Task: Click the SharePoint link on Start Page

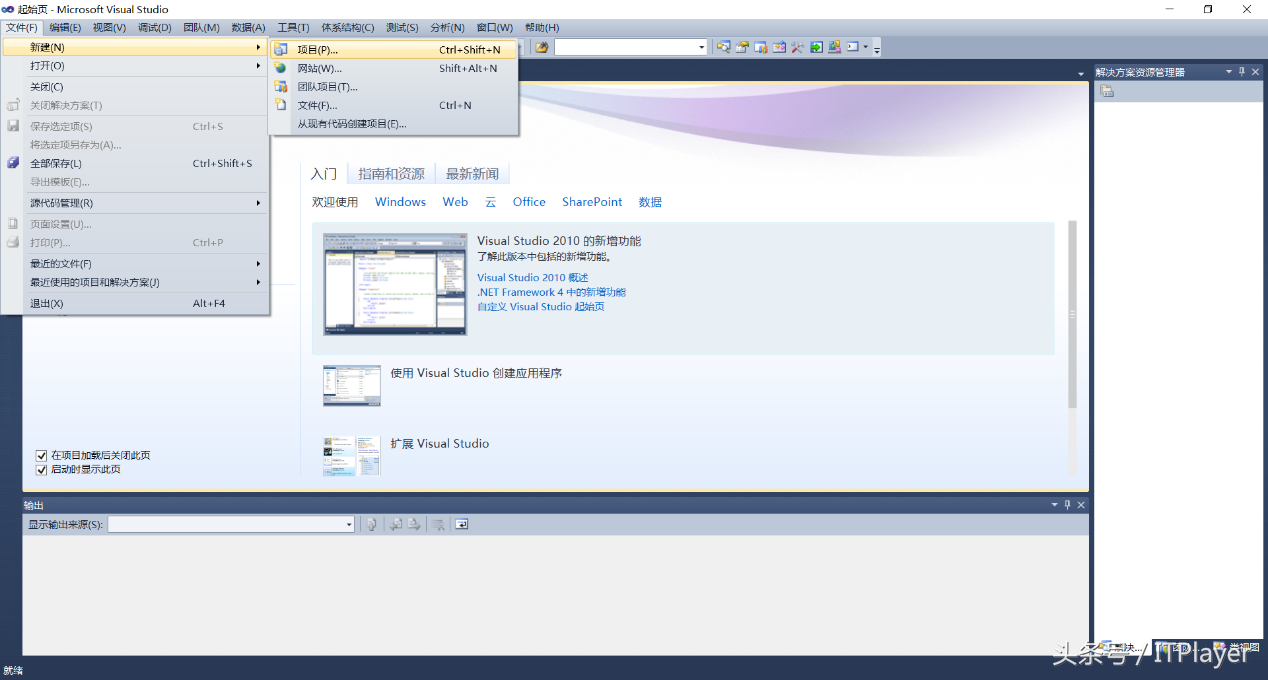Action: [x=592, y=202]
